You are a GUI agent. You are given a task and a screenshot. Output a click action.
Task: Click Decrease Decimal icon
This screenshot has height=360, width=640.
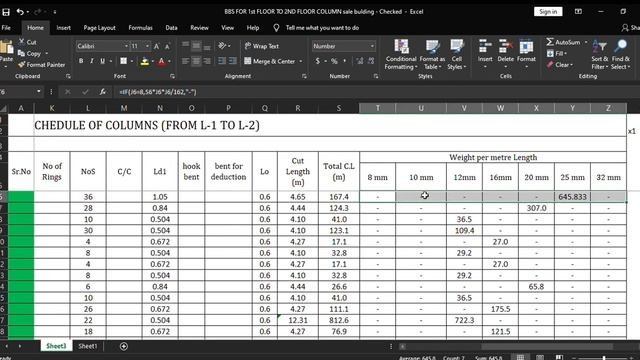(371, 61)
